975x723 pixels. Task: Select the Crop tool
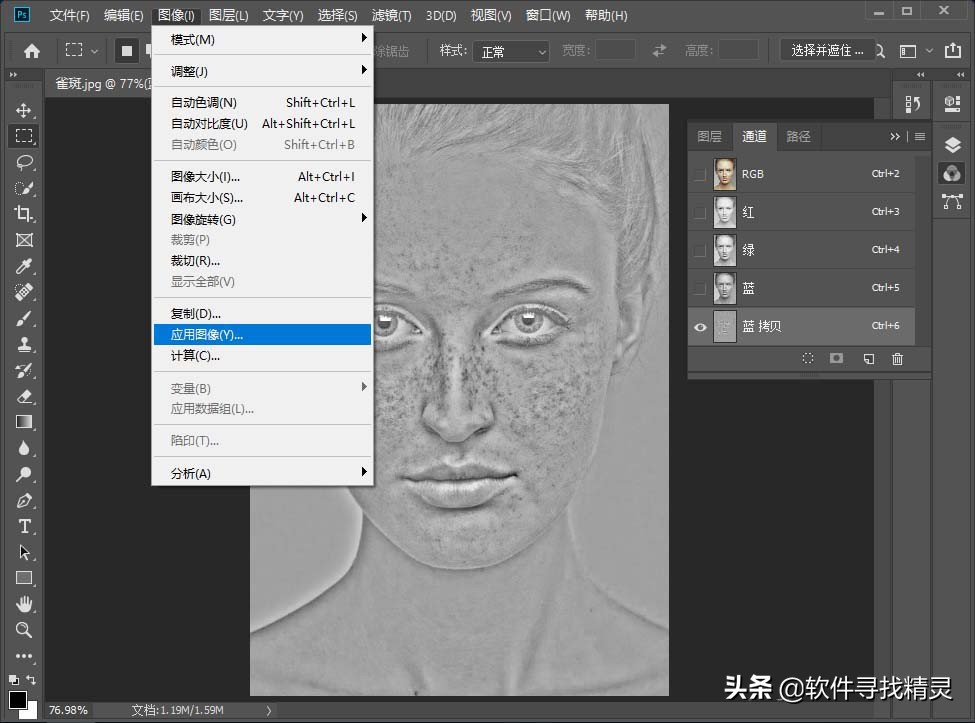(24, 214)
